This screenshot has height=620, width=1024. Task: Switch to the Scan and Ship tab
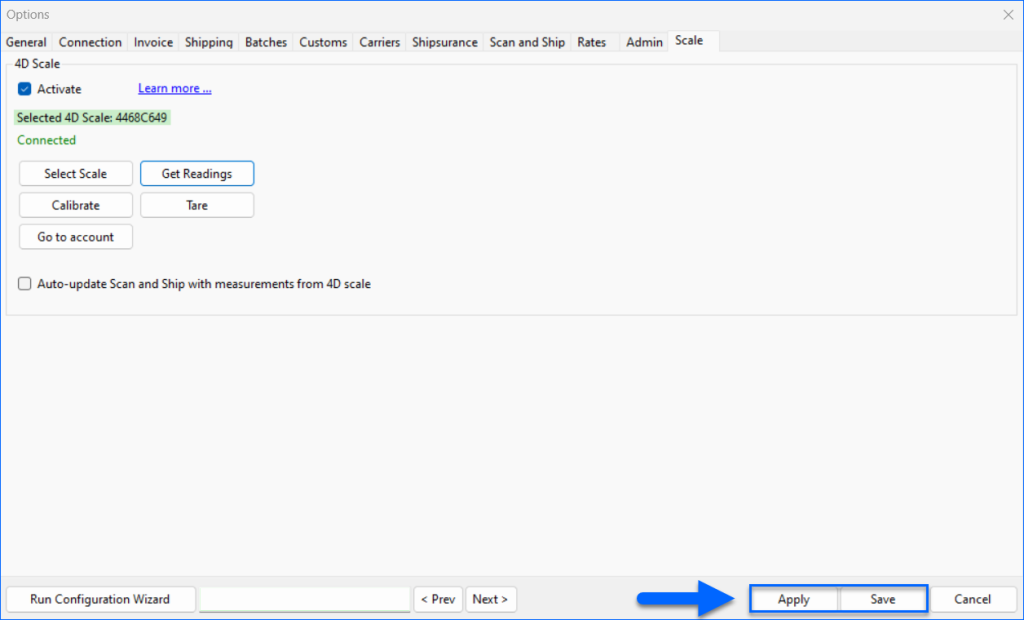click(527, 42)
